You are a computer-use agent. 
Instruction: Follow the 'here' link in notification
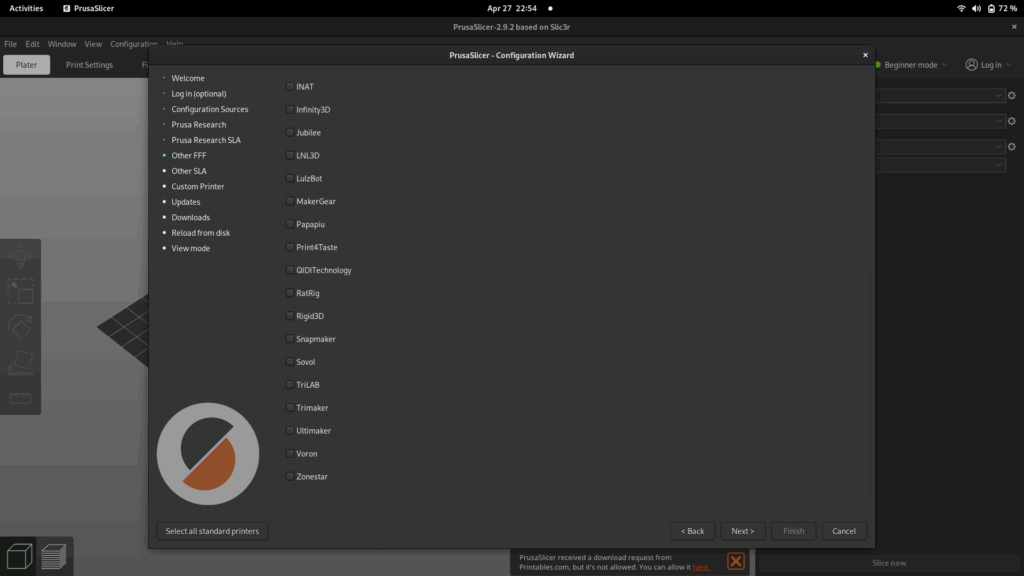click(x=701, y=567)
